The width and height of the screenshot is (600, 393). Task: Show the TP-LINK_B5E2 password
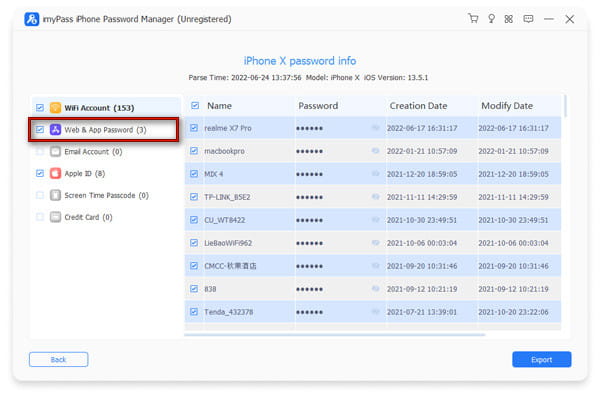coord(375,197)
